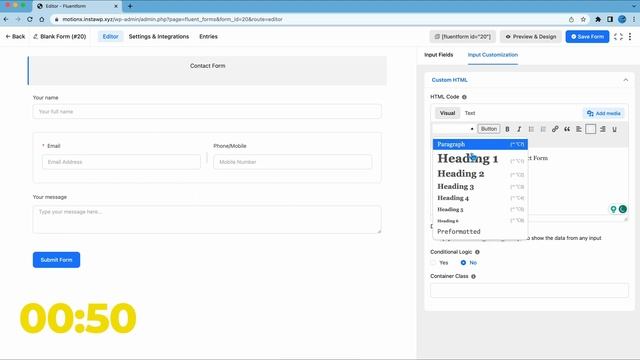This screenshot has height=360, width=640.
Task: Open the Entries tab
Action: (208, 36)
